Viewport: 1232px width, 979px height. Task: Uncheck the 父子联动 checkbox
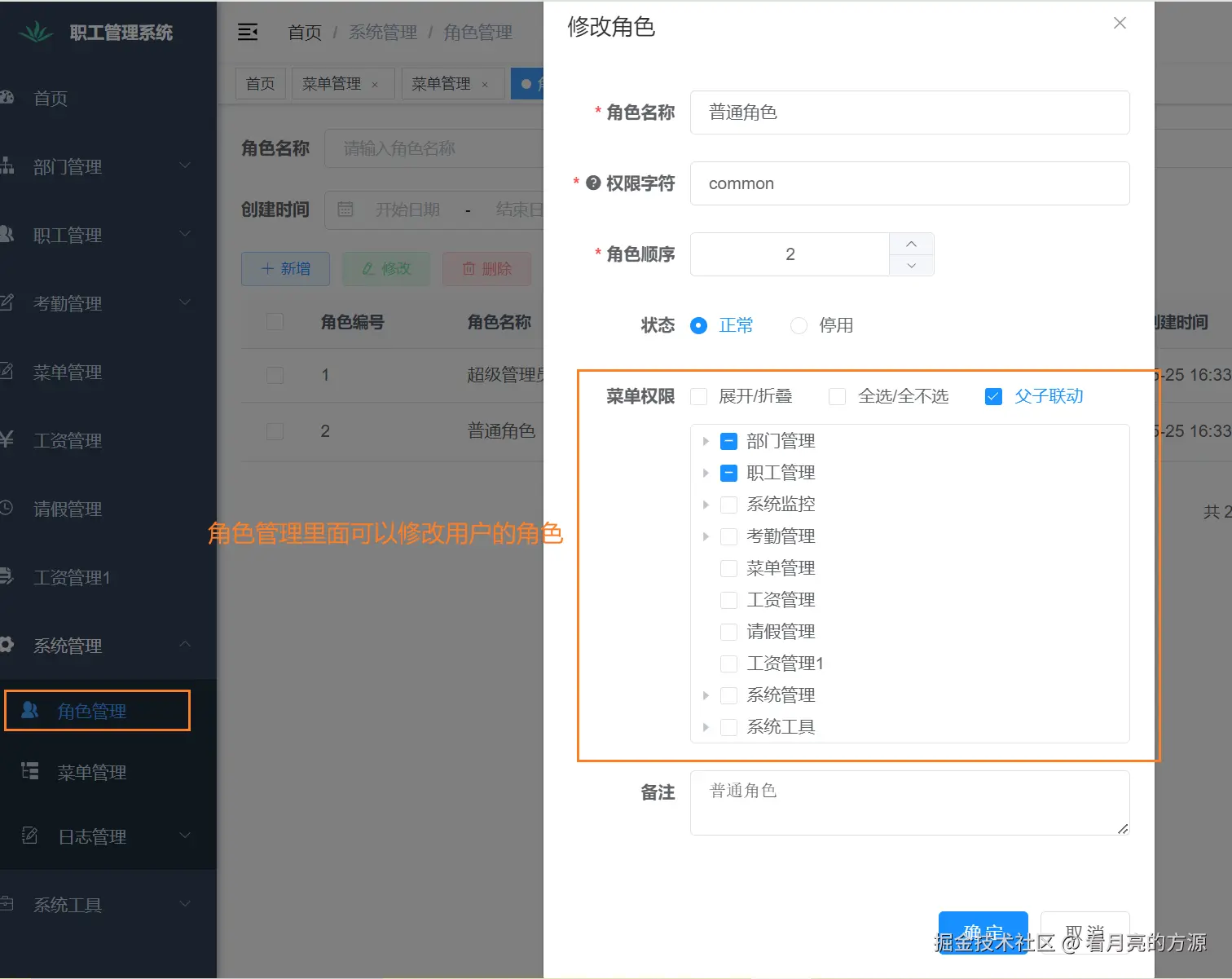(993, 396)
